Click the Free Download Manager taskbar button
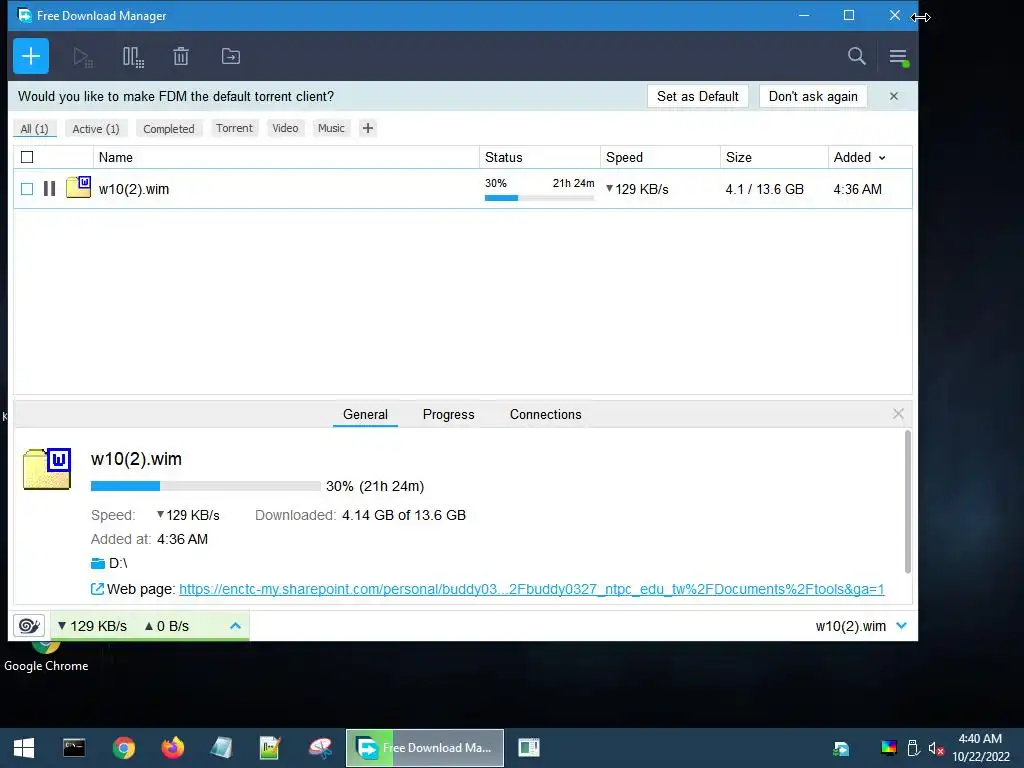This screenshot has height=768, width=1024. coord(425,748)
